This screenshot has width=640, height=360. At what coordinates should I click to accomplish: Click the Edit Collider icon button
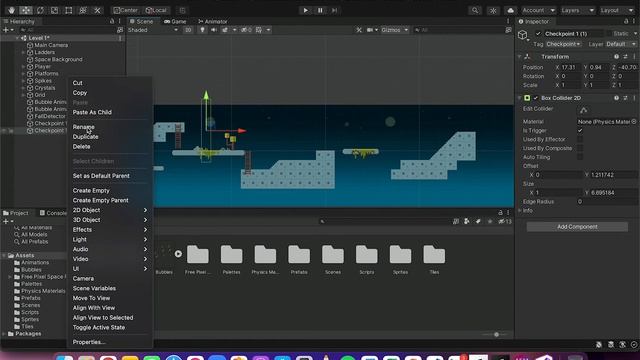tap(583, 109)
